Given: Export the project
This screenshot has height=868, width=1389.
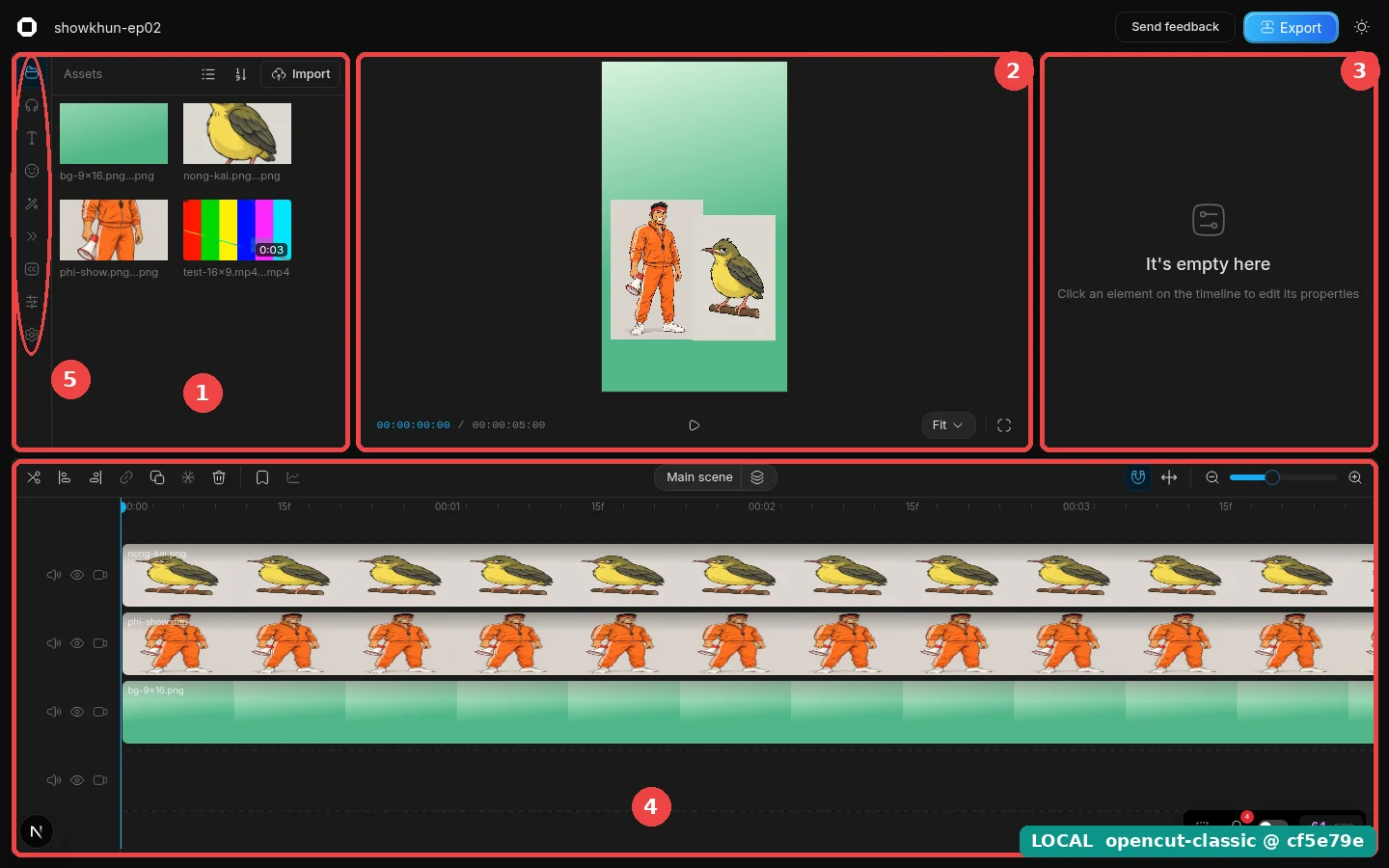Looking at the screenshot, I should (x=1291, y=27).
